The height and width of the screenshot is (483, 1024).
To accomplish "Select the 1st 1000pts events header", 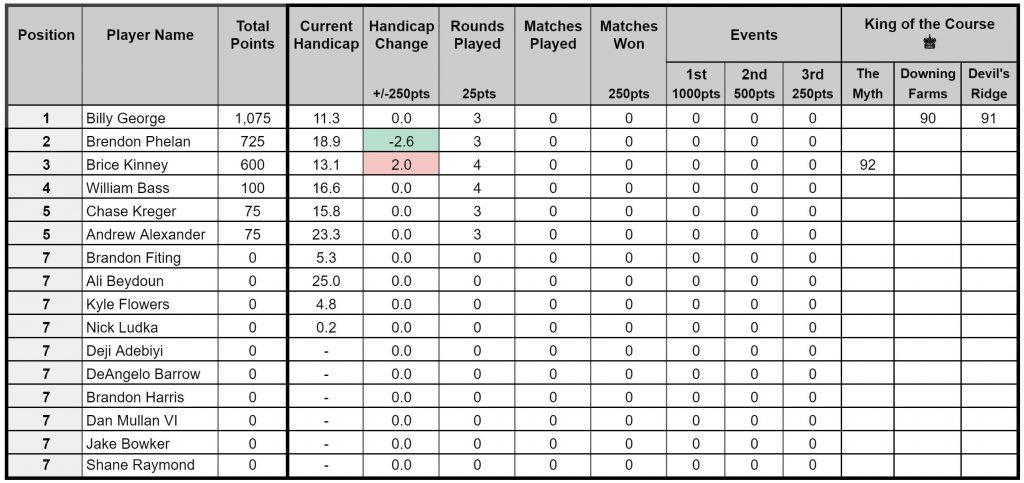I will coord(696,84).
